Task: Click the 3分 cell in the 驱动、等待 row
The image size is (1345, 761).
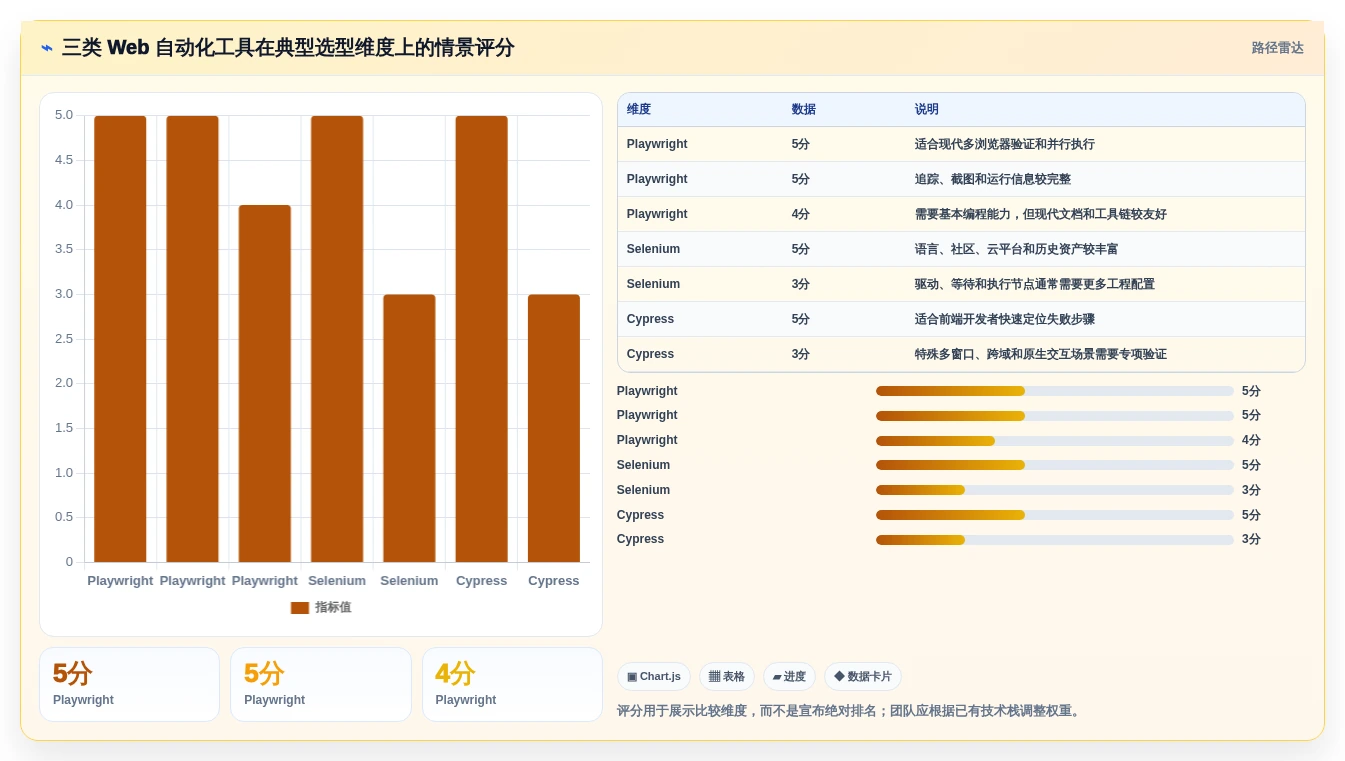Action: [801, 284]
